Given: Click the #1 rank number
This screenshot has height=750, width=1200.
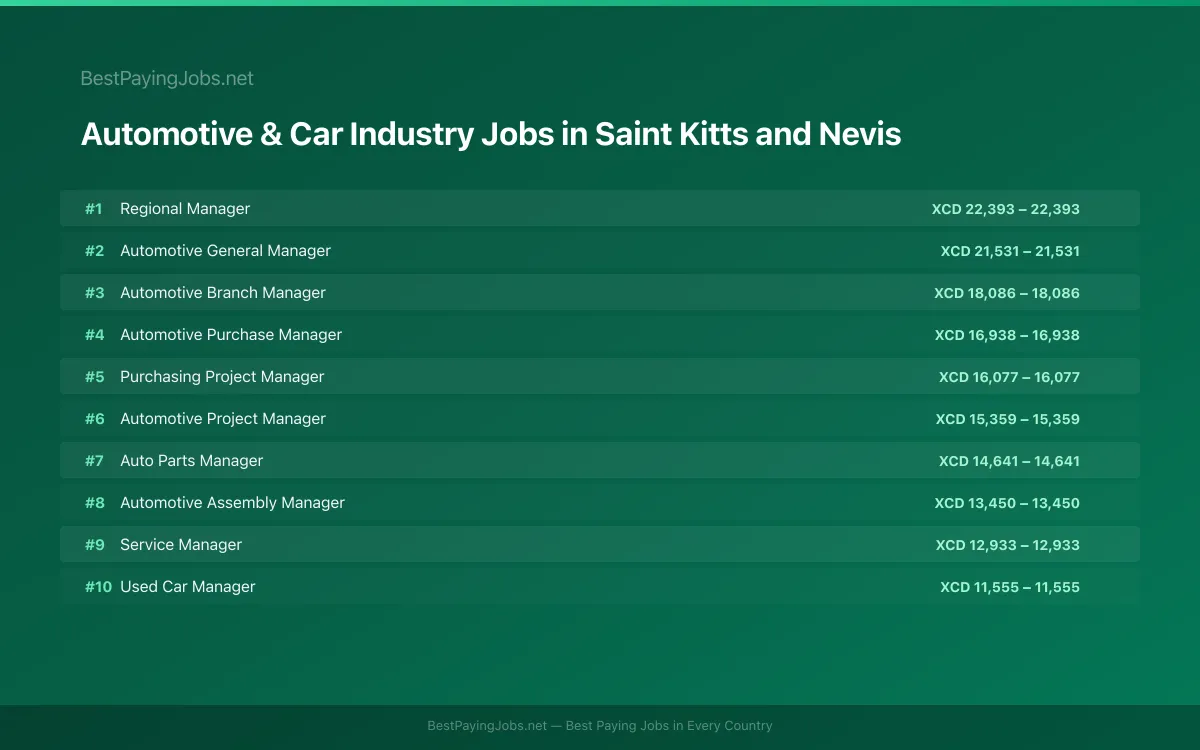Looking at the screenshot, I should click(x=94, y=209).
